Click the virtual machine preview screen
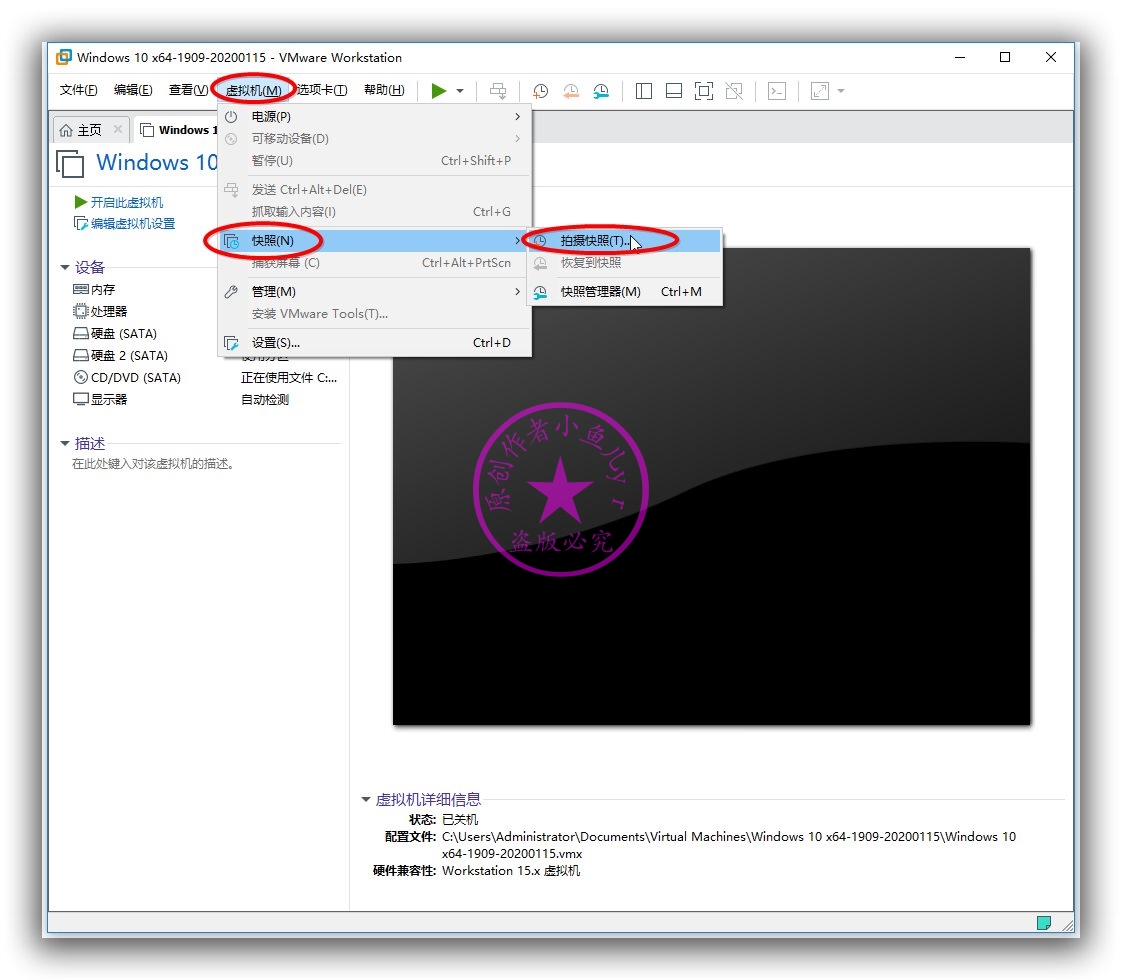This screenshot has width=1122, height=980. [x=711, y=486]
